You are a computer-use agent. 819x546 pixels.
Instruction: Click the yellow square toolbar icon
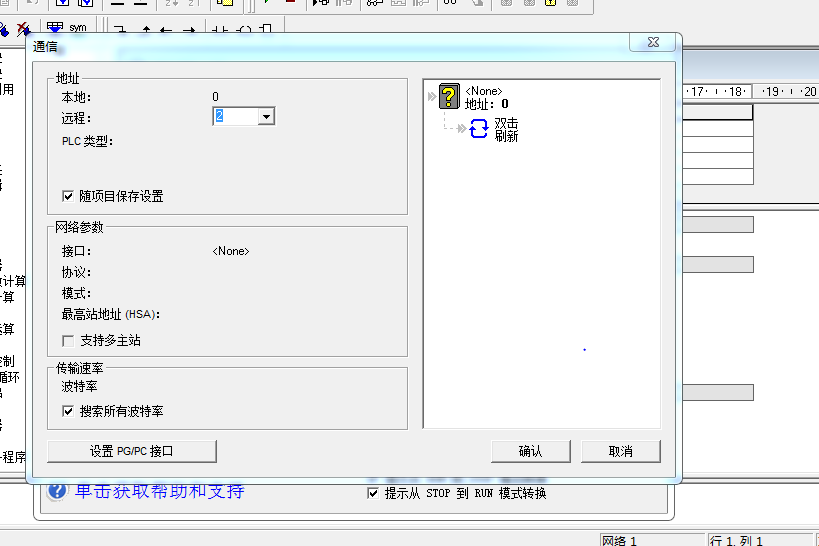225,5
